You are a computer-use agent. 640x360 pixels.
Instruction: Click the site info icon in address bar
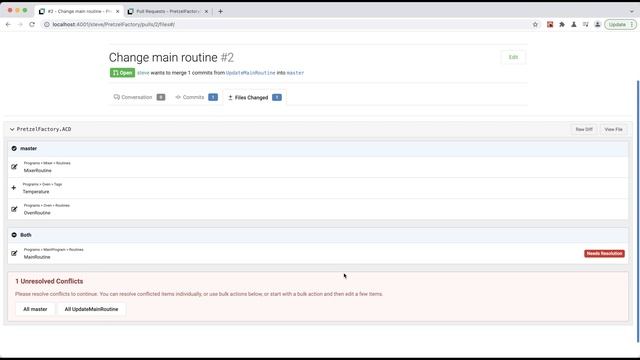click(47, 24)
